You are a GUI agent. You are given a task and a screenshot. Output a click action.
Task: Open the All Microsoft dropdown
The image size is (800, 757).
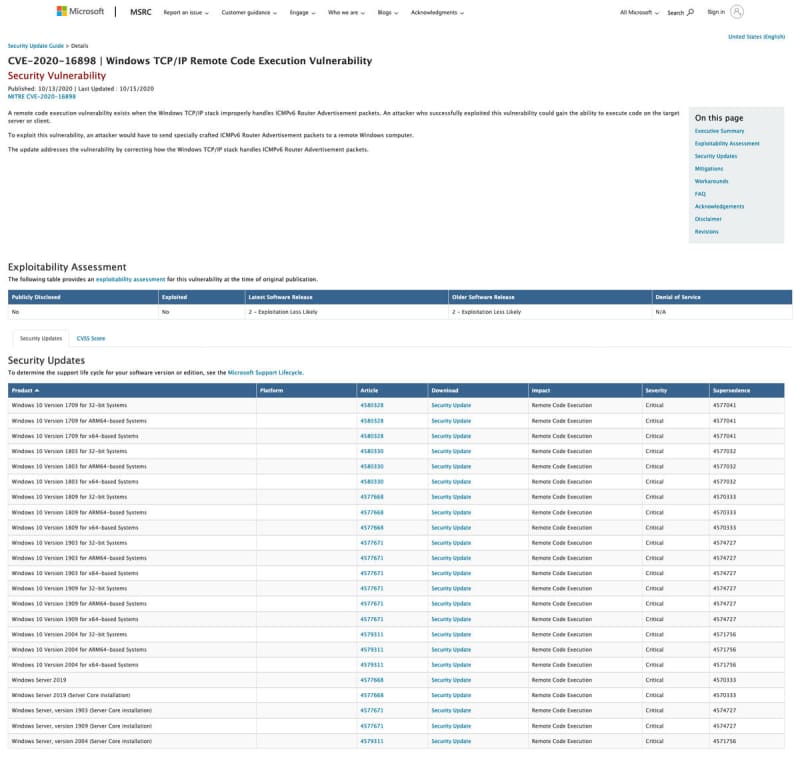point(639,13)
